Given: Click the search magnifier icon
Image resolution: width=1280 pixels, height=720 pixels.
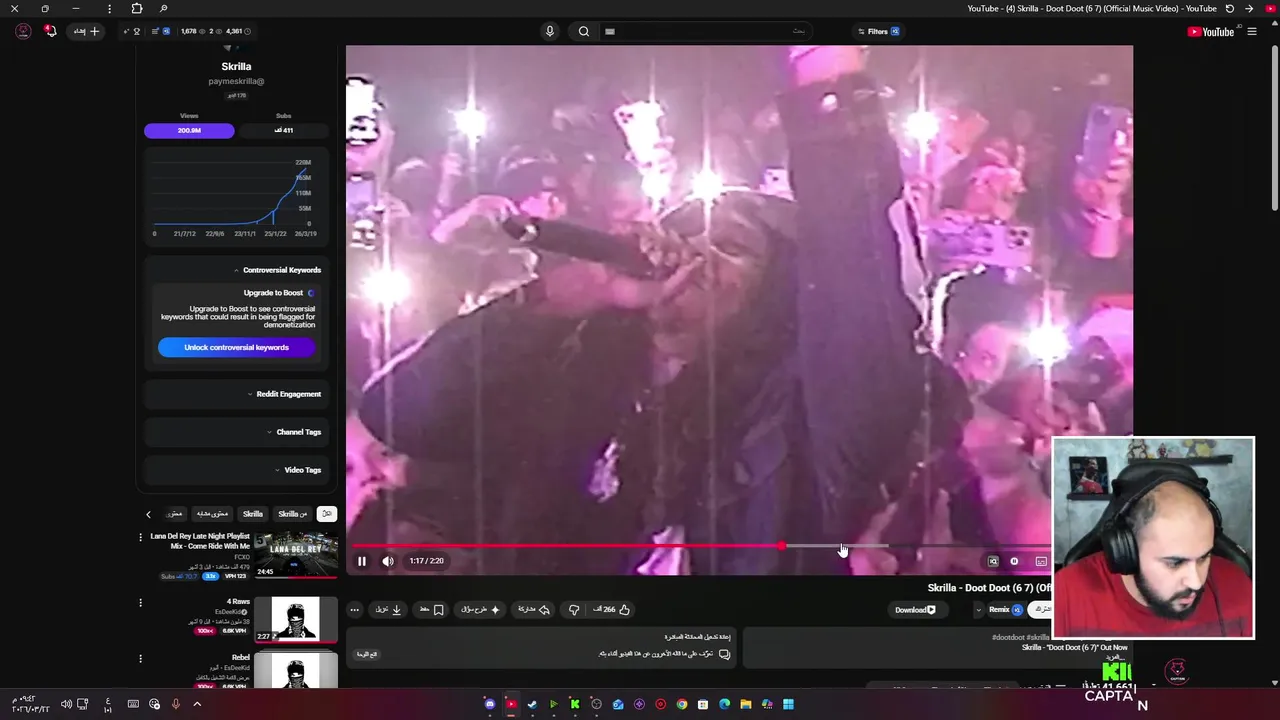Looking at the screenshot, I should coord(584,31).
